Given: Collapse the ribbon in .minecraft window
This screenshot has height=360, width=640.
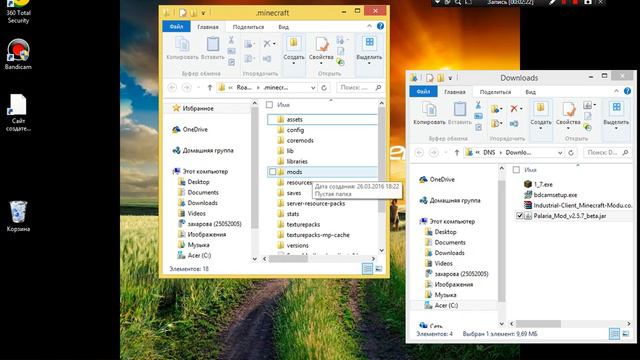Looking at the screenshot, I should 369,26.
